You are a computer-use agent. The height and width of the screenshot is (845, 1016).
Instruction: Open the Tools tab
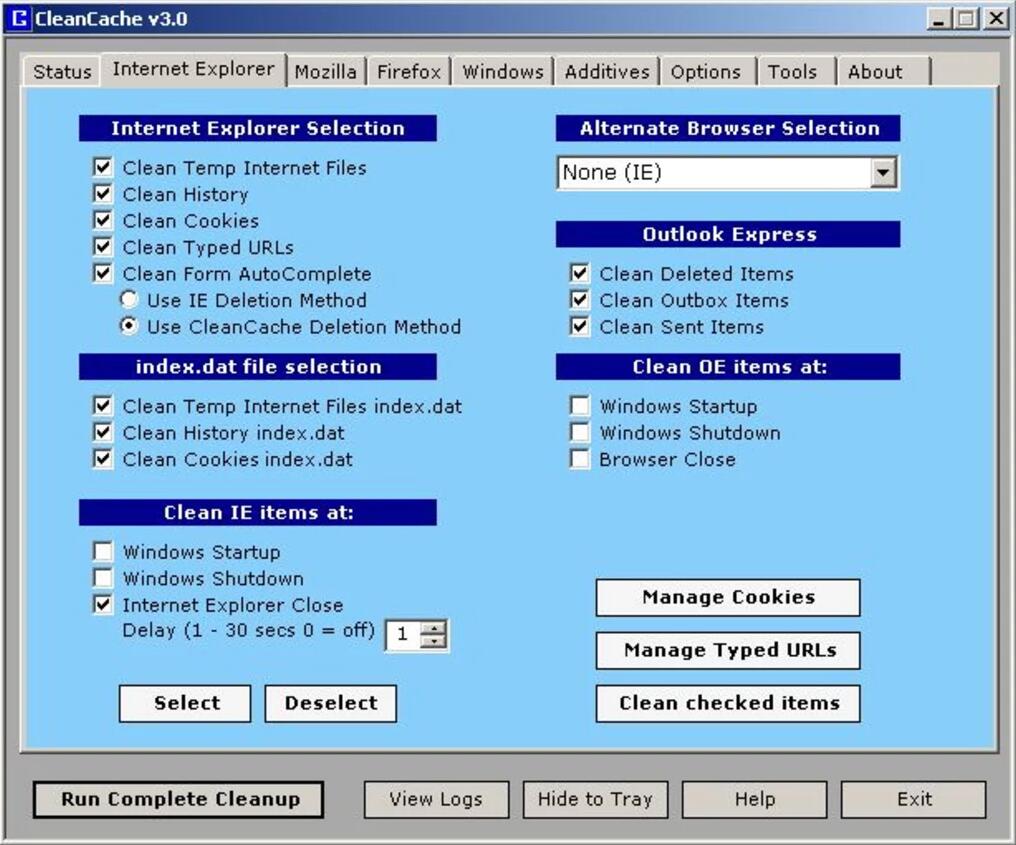tap(792, 71)
